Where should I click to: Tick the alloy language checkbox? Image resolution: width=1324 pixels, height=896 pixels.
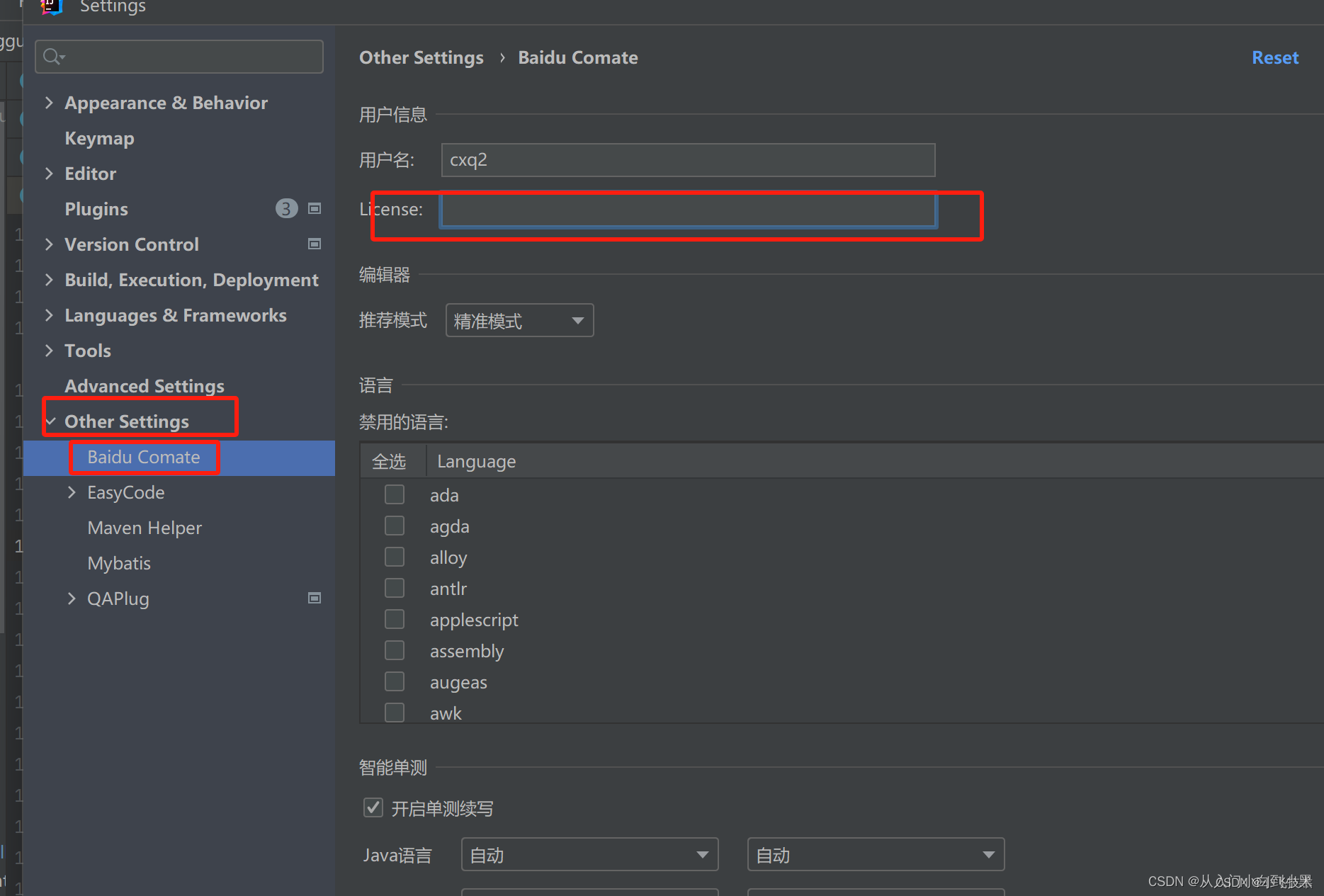coord(395,557)
